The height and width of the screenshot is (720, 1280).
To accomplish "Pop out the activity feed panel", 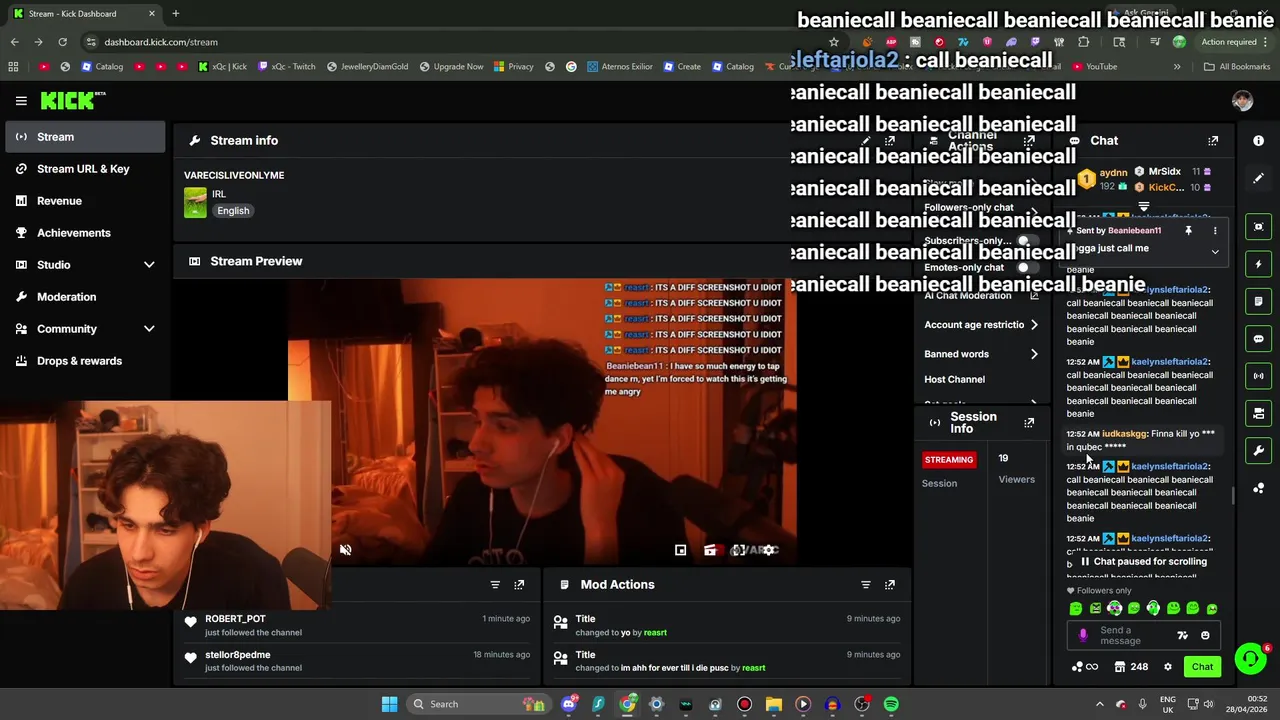I will 519,585.
